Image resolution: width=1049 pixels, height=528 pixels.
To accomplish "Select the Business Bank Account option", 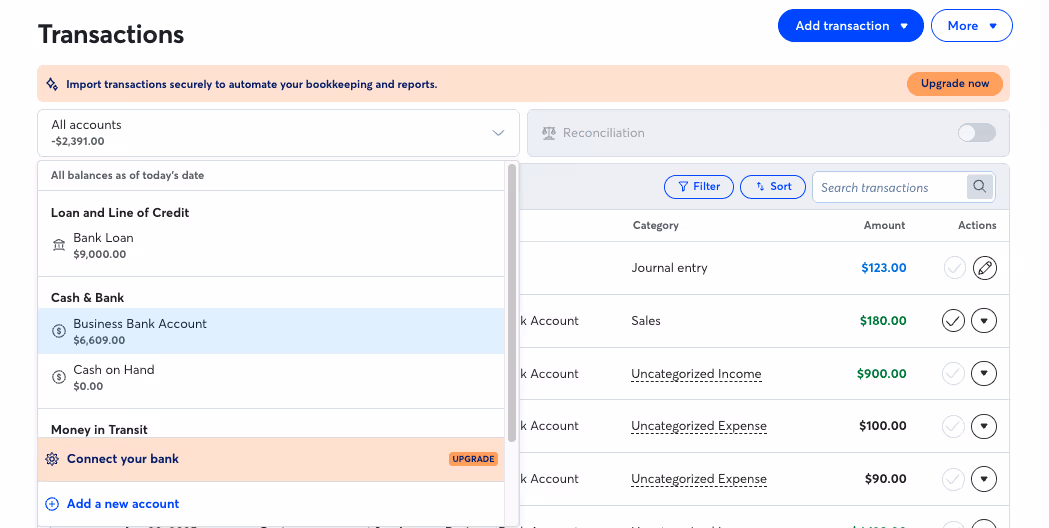I will tap(271, 331).
